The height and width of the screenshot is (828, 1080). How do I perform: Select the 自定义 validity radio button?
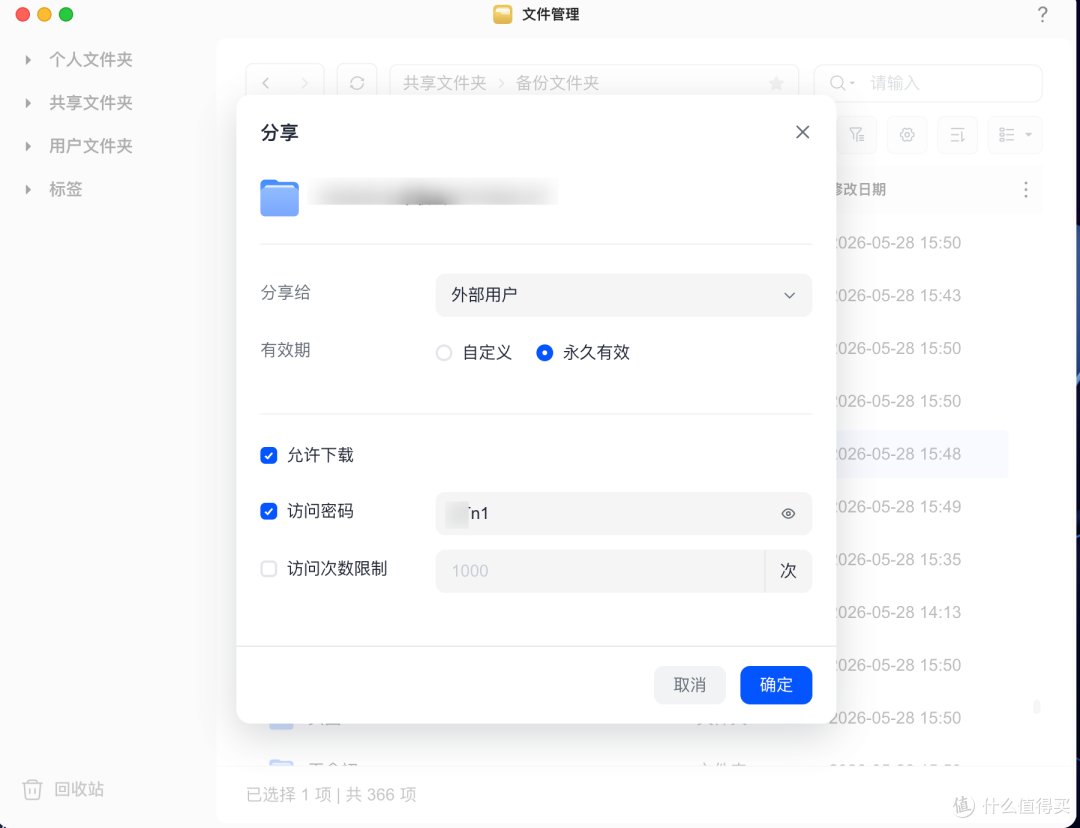click(444, 353)
